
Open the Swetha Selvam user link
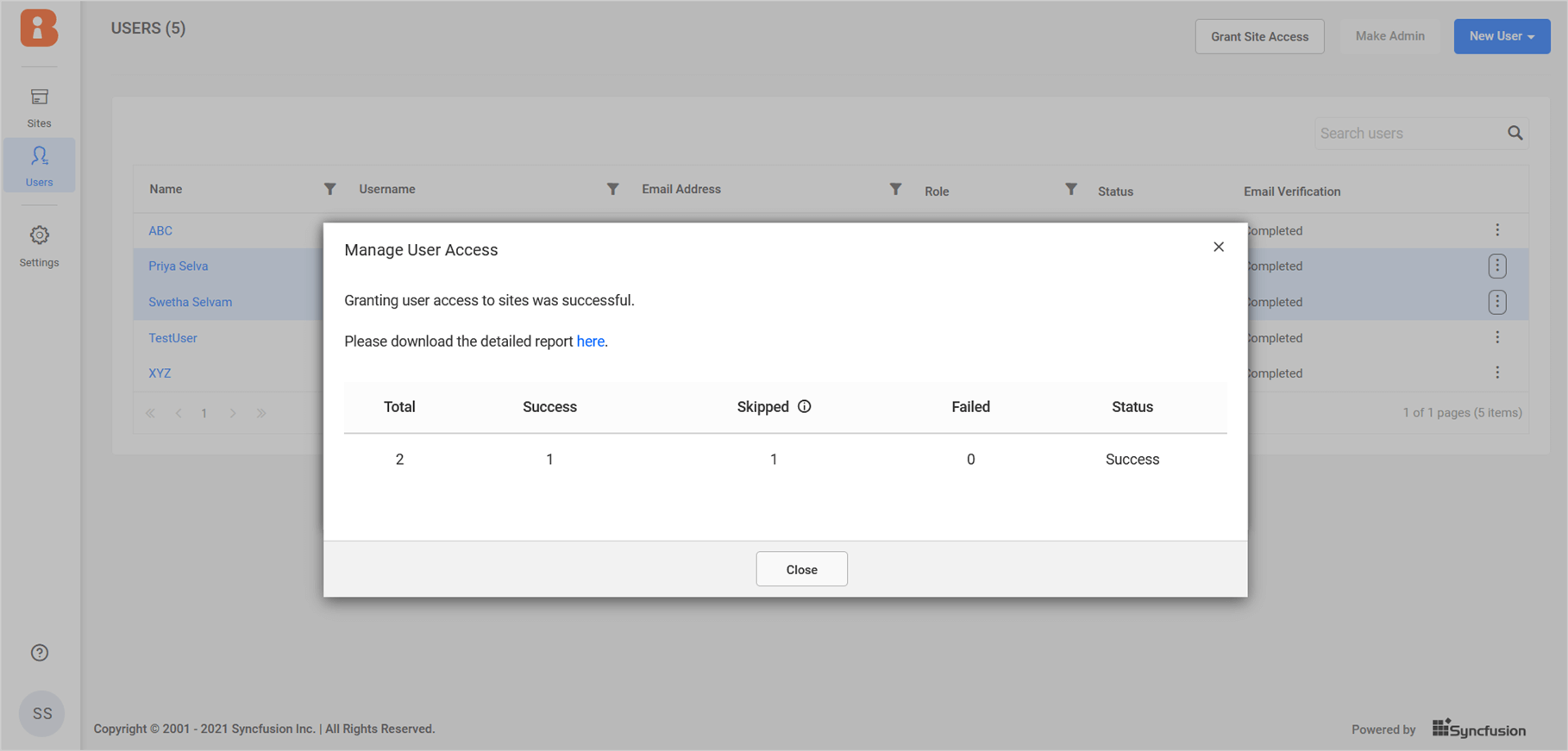tap(190, 302)
